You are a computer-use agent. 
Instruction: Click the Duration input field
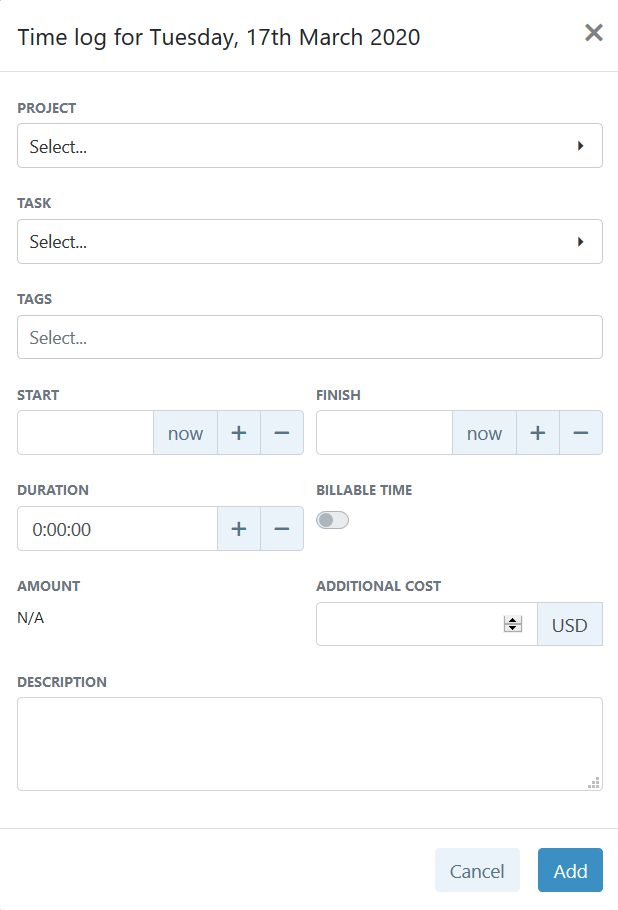(x=117, y=529)
